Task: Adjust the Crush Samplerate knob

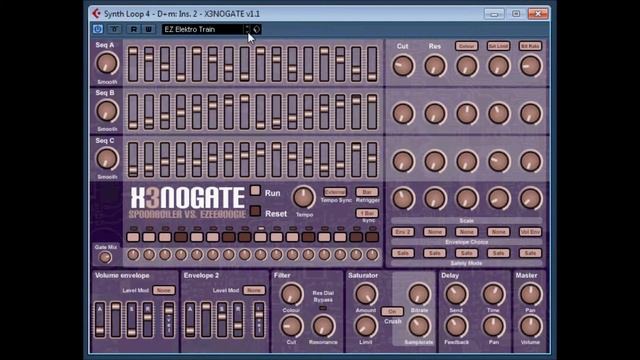Action: 419,327
